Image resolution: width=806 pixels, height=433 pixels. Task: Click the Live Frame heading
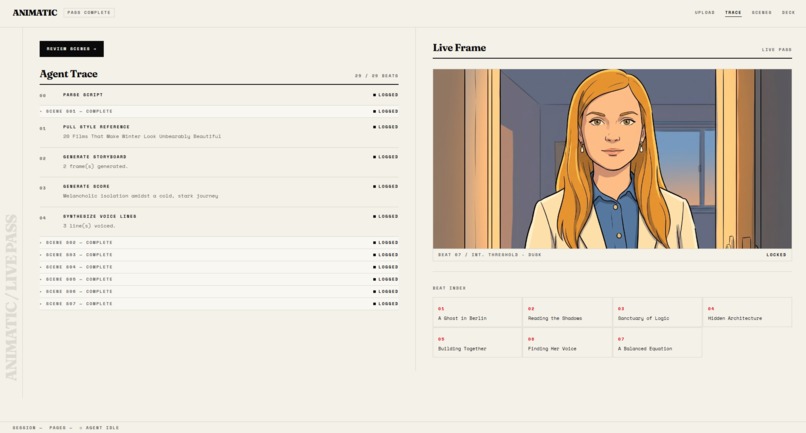pyautogui.click(x=459, y=48)
